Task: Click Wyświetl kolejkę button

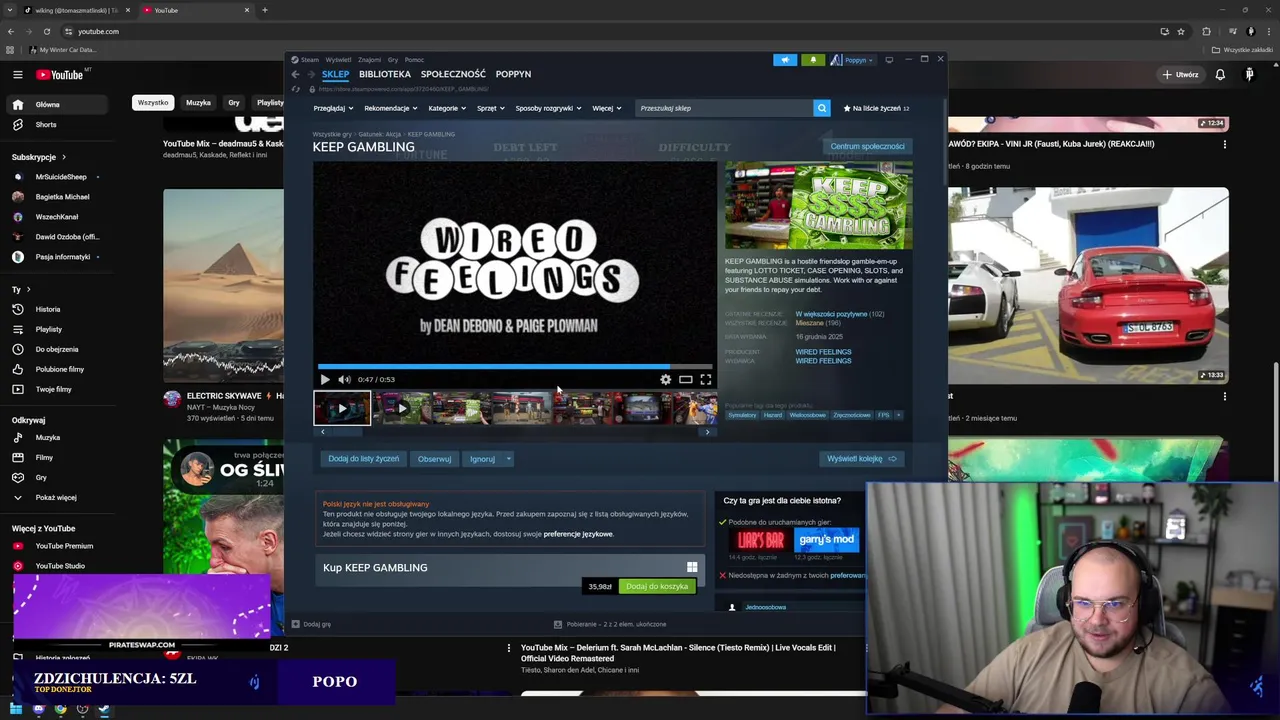Action: pyautogui.click(x=862, y=459)
